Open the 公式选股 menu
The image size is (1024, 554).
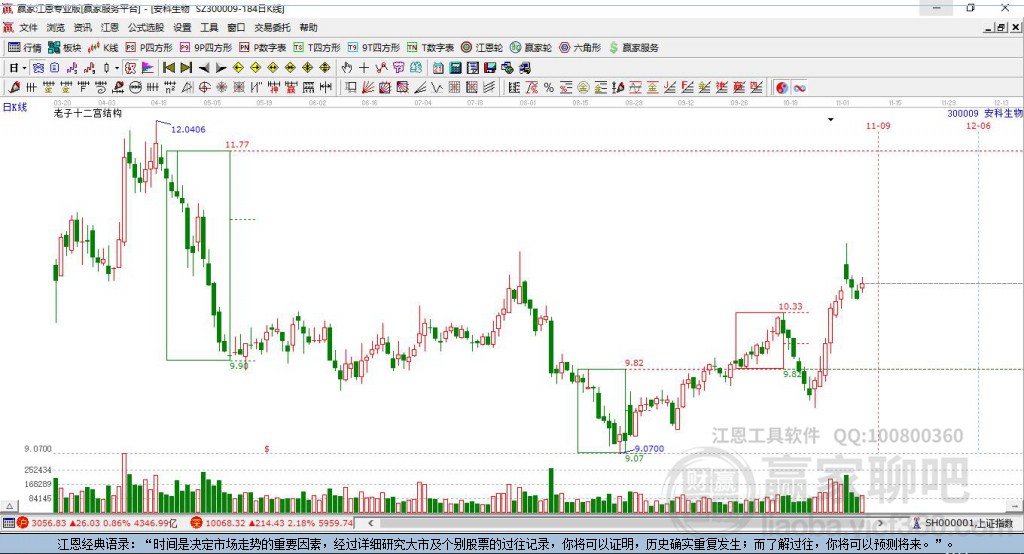146,27
